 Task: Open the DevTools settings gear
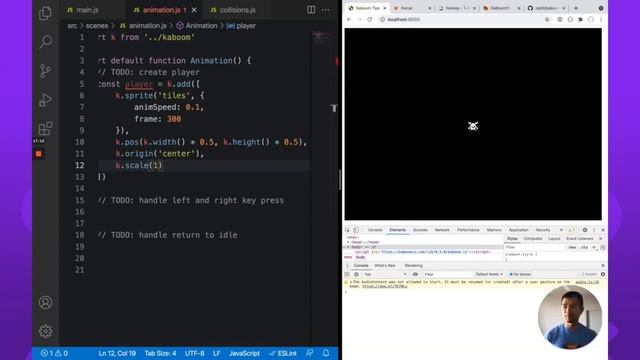coord(585,230)
